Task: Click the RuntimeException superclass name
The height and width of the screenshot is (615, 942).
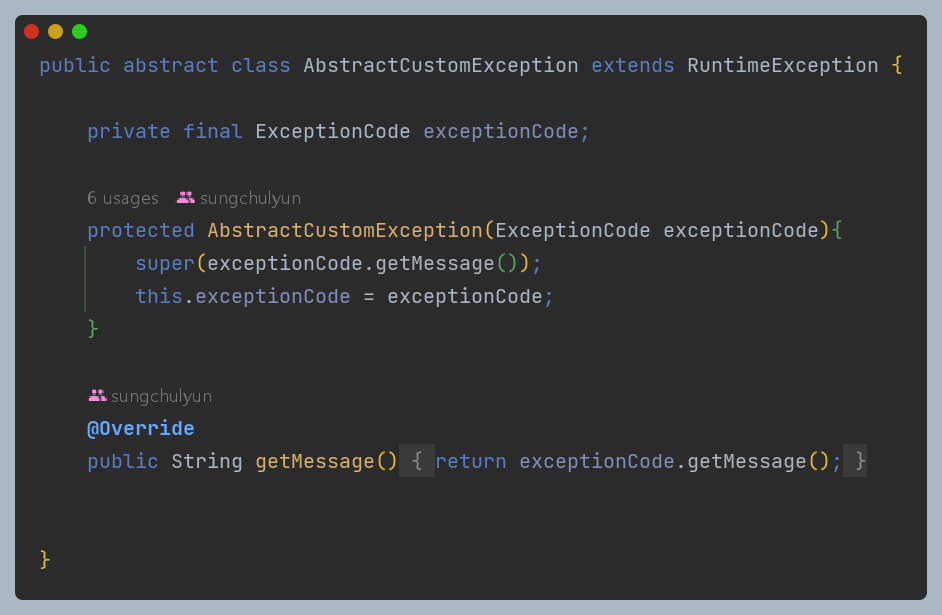Action: click(x=783, y=66)
